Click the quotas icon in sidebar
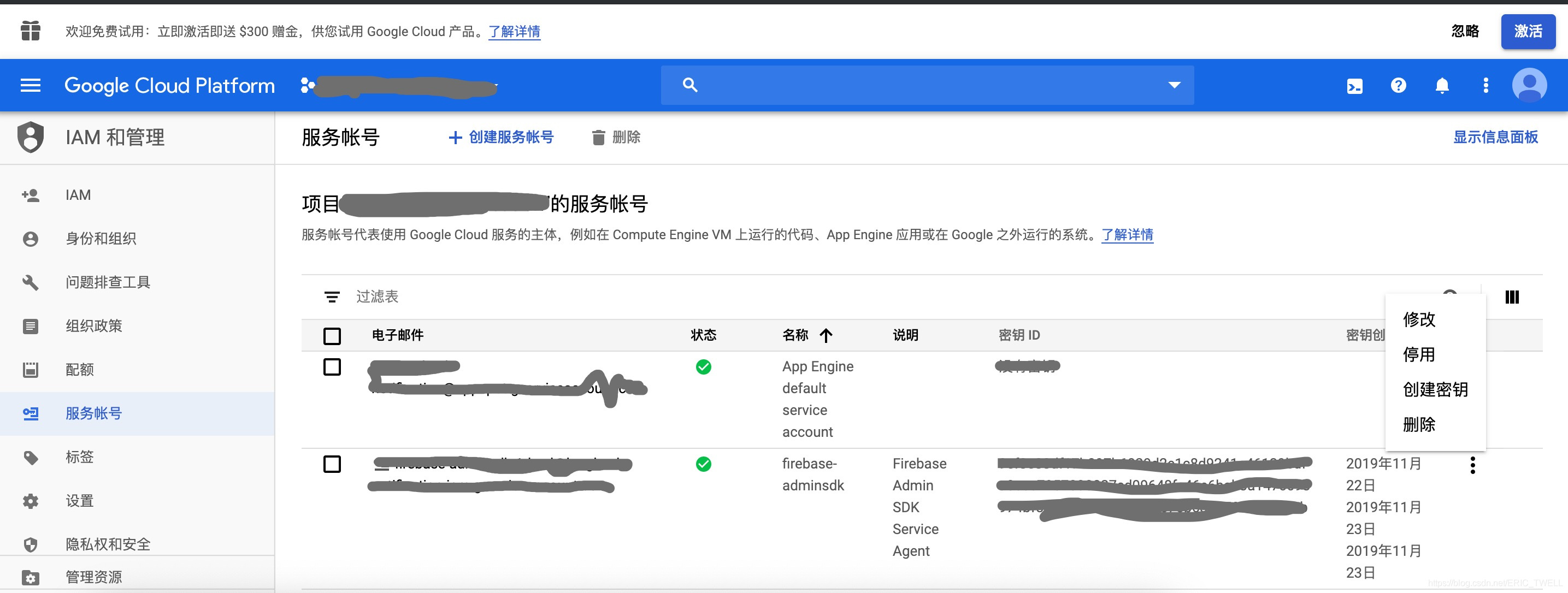The image size is (1568, 593). pos(31,370)
